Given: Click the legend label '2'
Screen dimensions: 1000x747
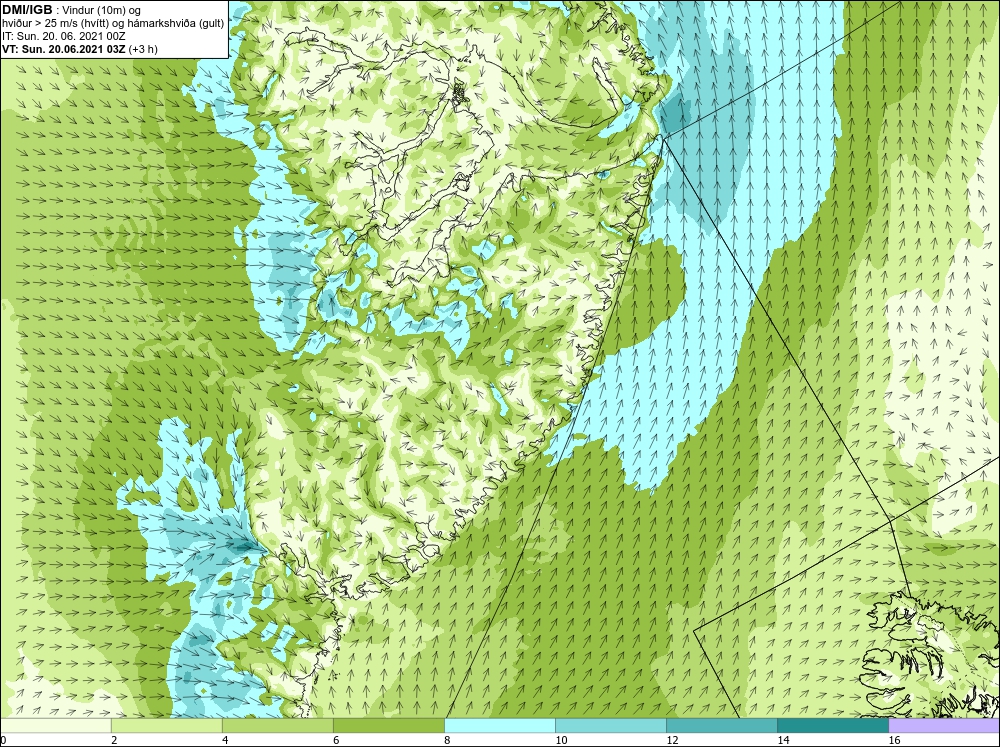Looking at the screenshot, I should 114,740.
